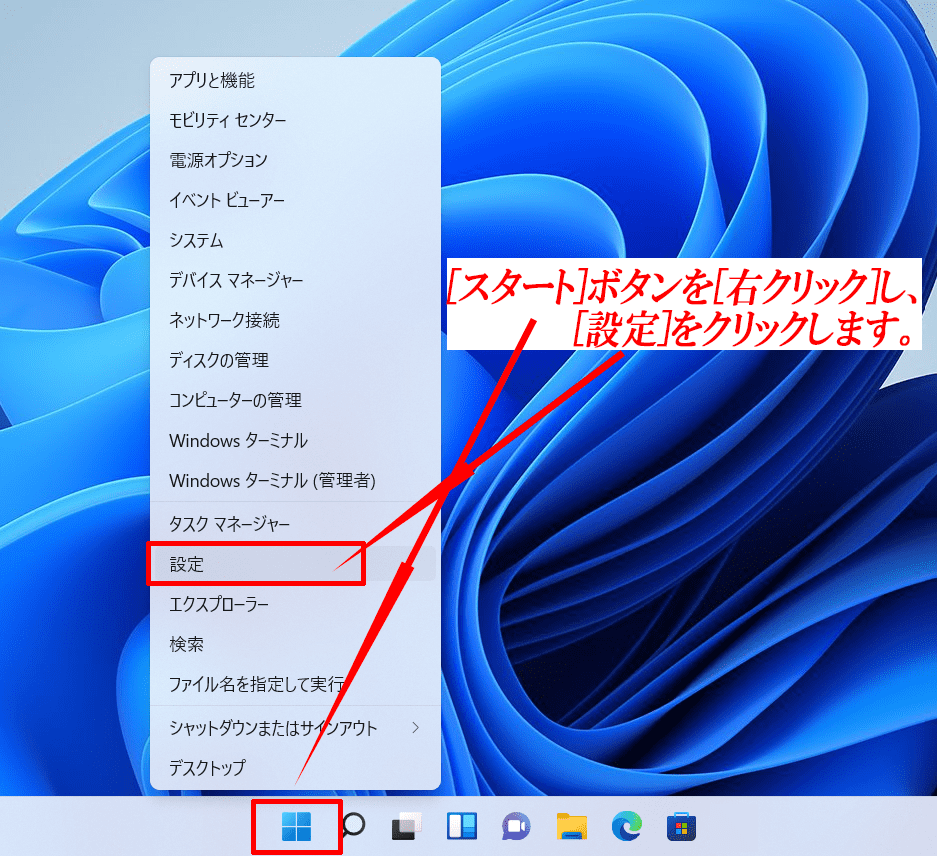Launch Microsoft Edge from taskbar
Image resolution: width=937 pixels, height=856 pixels.
tap(627, 826)
